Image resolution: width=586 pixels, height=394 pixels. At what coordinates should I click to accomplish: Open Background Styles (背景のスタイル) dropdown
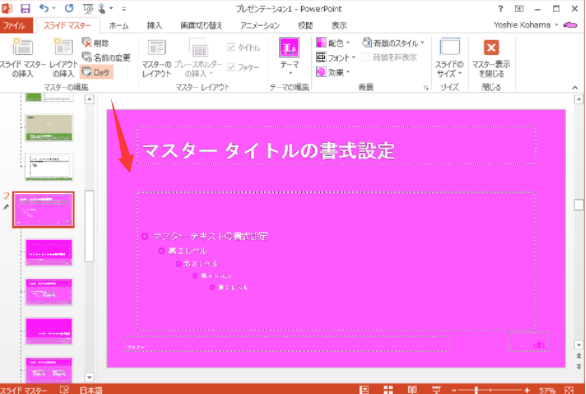click(394, 43)
